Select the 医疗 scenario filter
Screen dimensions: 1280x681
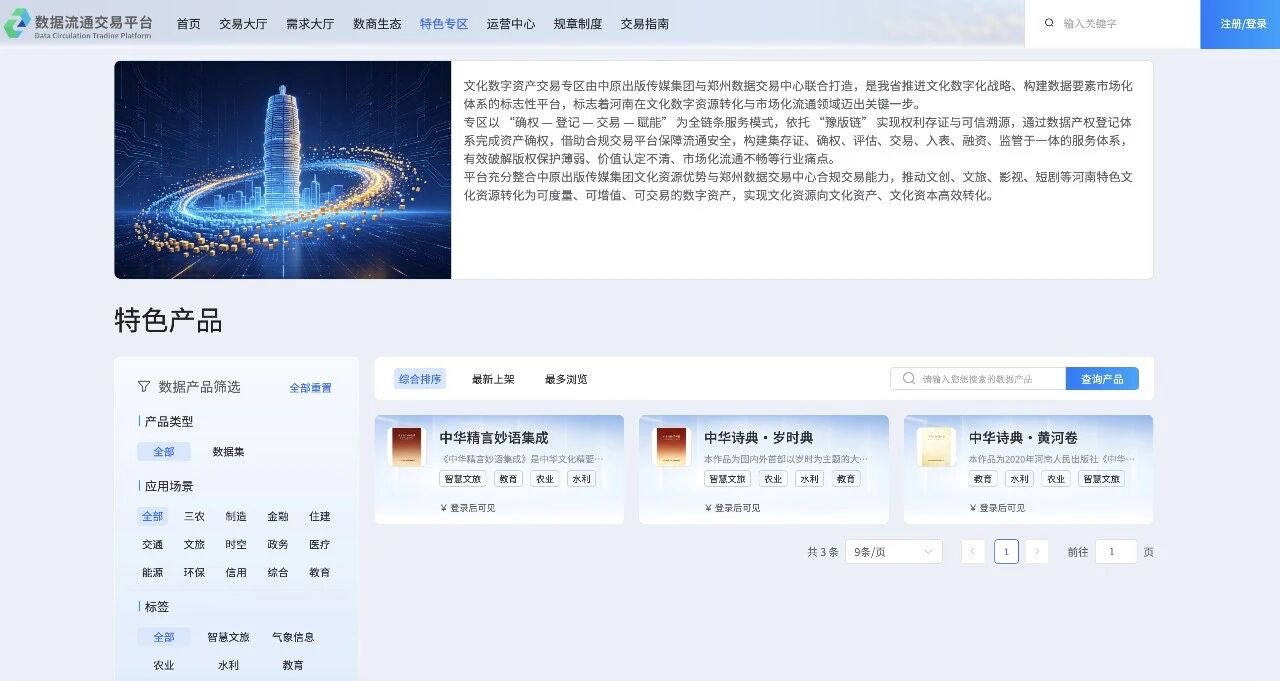click(x=320, y=545)
